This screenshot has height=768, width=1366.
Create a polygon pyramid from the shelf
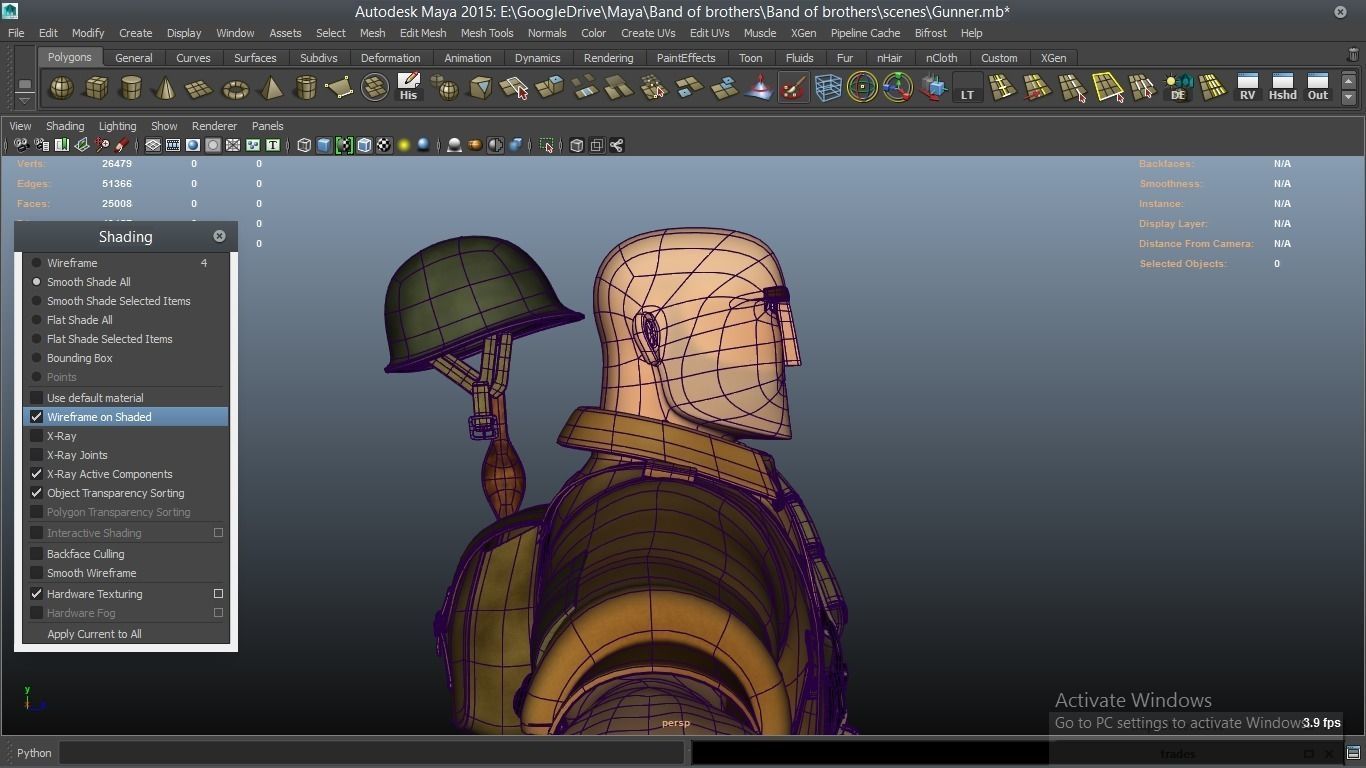tap(270, 88)
